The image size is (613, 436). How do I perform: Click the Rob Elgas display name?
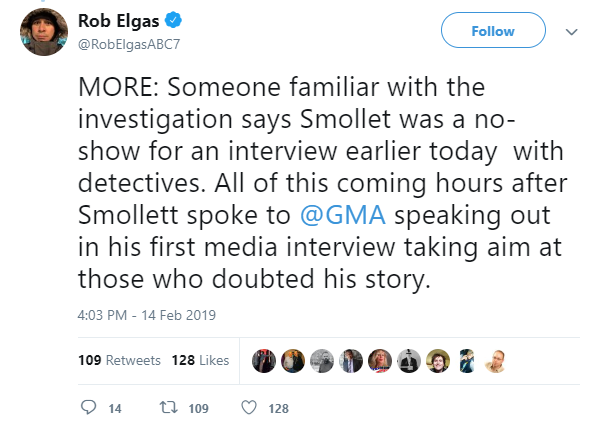pyautogui.click(x=118, y=20)
